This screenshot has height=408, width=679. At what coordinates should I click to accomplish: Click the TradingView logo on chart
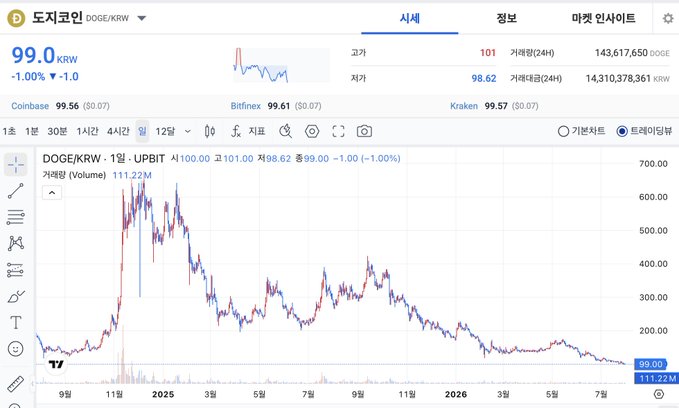coord(56,364)
